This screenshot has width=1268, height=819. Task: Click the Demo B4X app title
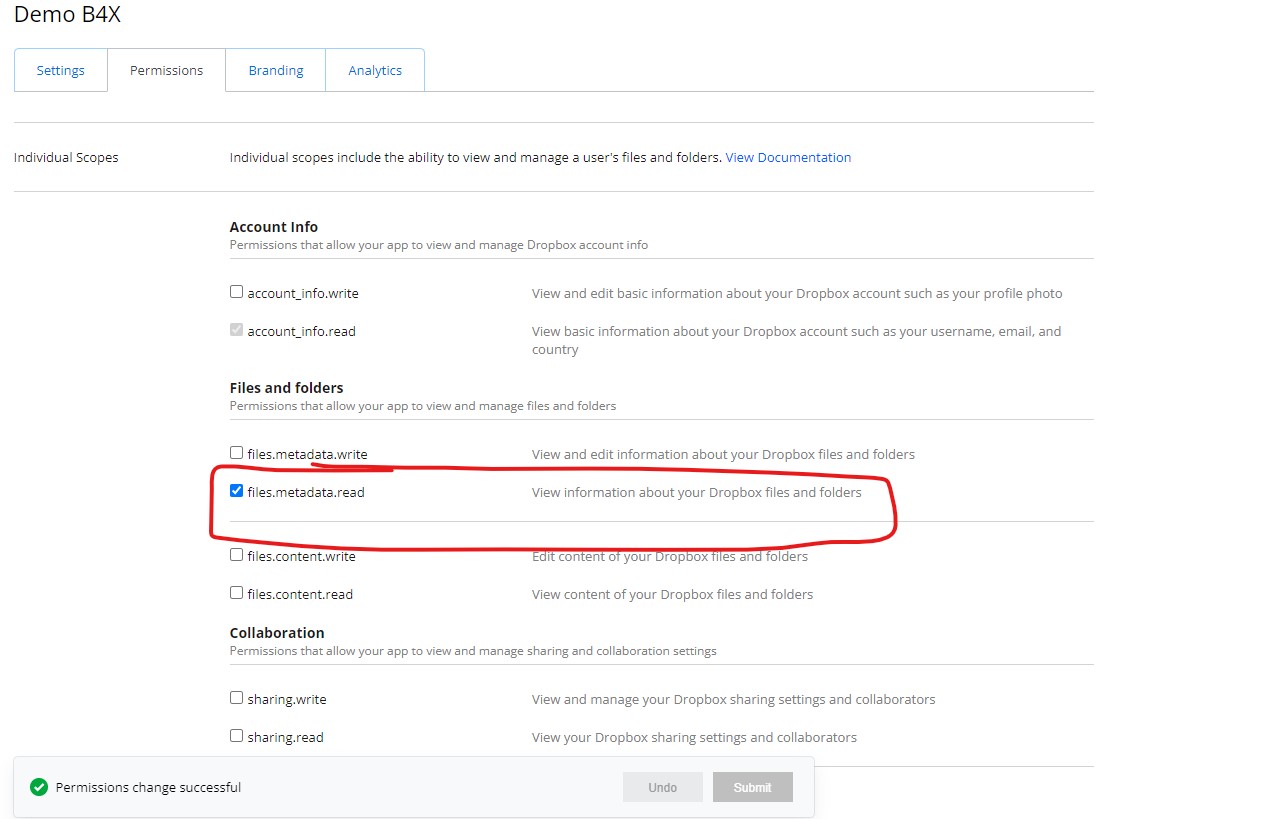coord(67,14)
